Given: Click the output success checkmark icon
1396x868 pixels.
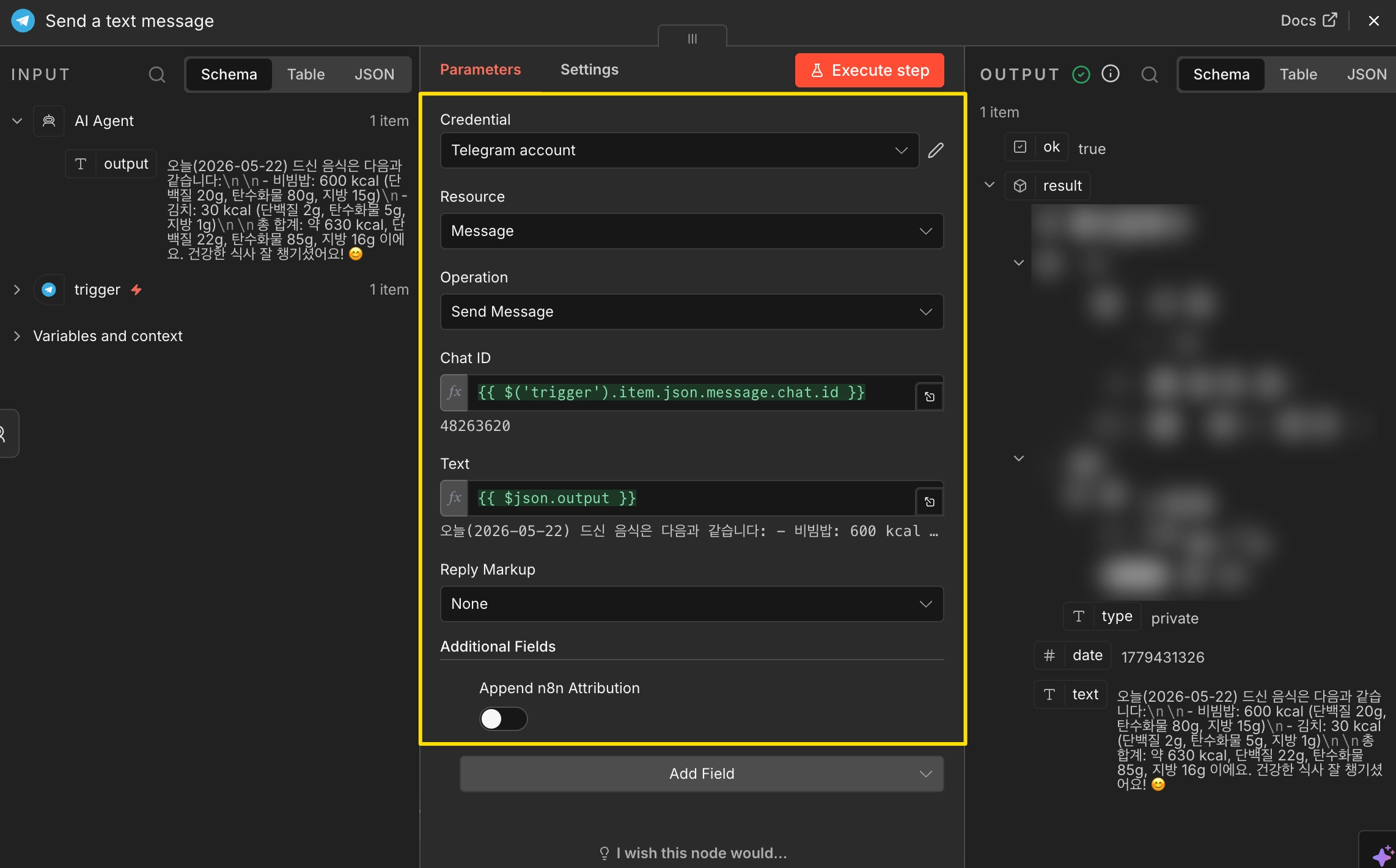Looking at the screenshot, I should [1081, 75].
